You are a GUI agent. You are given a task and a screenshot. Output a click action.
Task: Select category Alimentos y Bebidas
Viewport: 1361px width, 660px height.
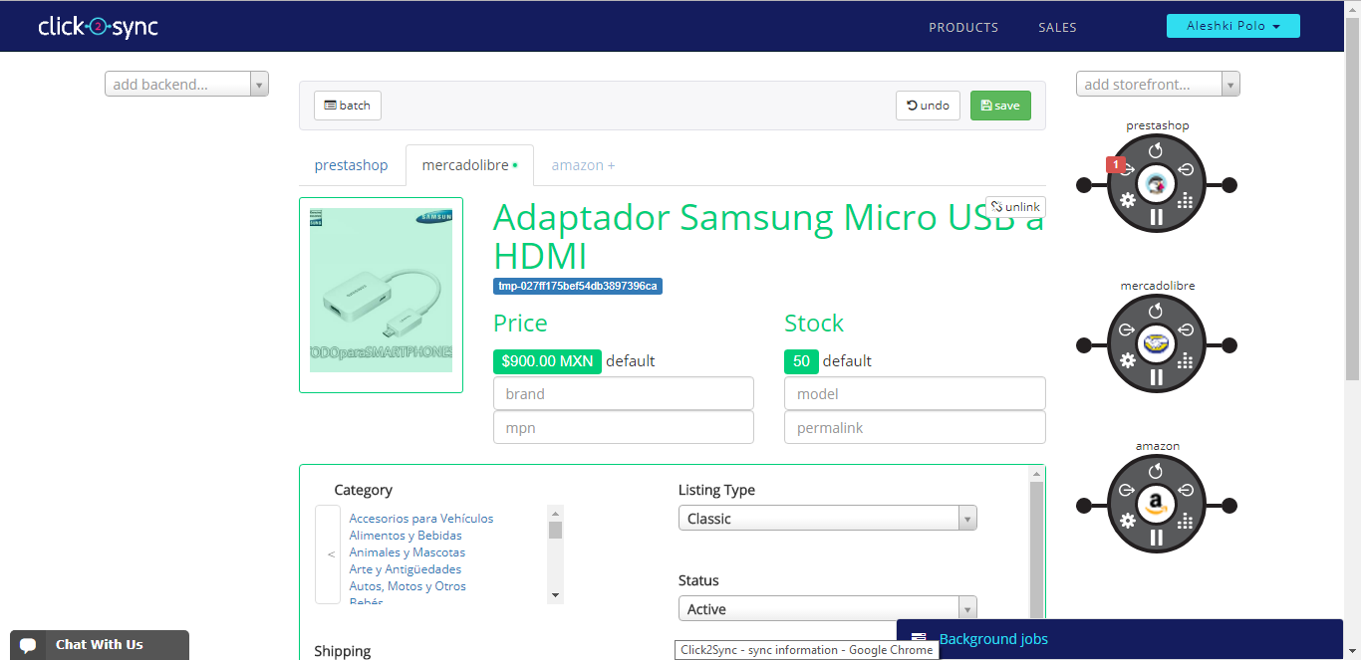[x=405, y=535]
